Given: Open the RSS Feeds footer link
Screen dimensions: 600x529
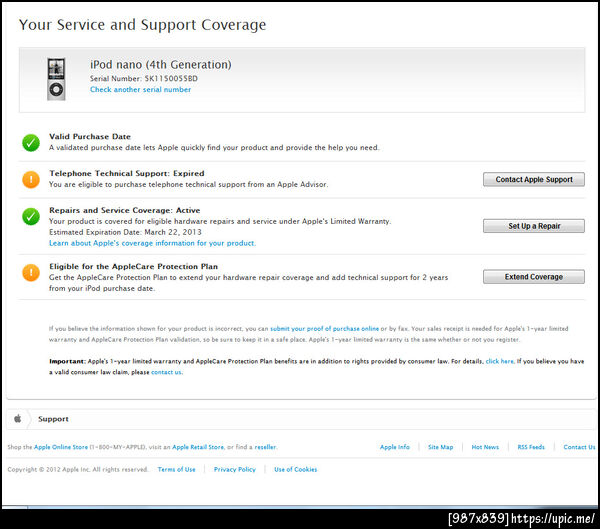Looking at the screenshot, I should (530, 447).
